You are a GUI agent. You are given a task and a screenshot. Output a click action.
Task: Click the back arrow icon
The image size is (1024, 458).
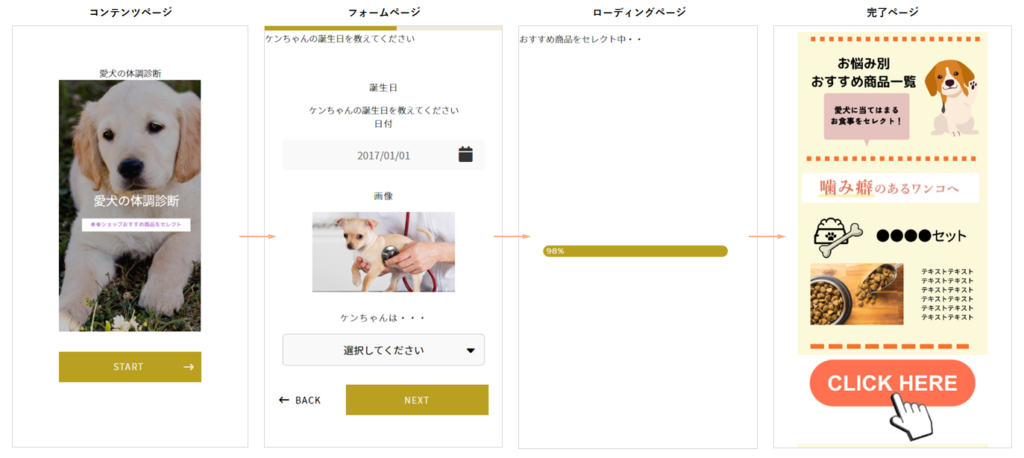(284, 400)
